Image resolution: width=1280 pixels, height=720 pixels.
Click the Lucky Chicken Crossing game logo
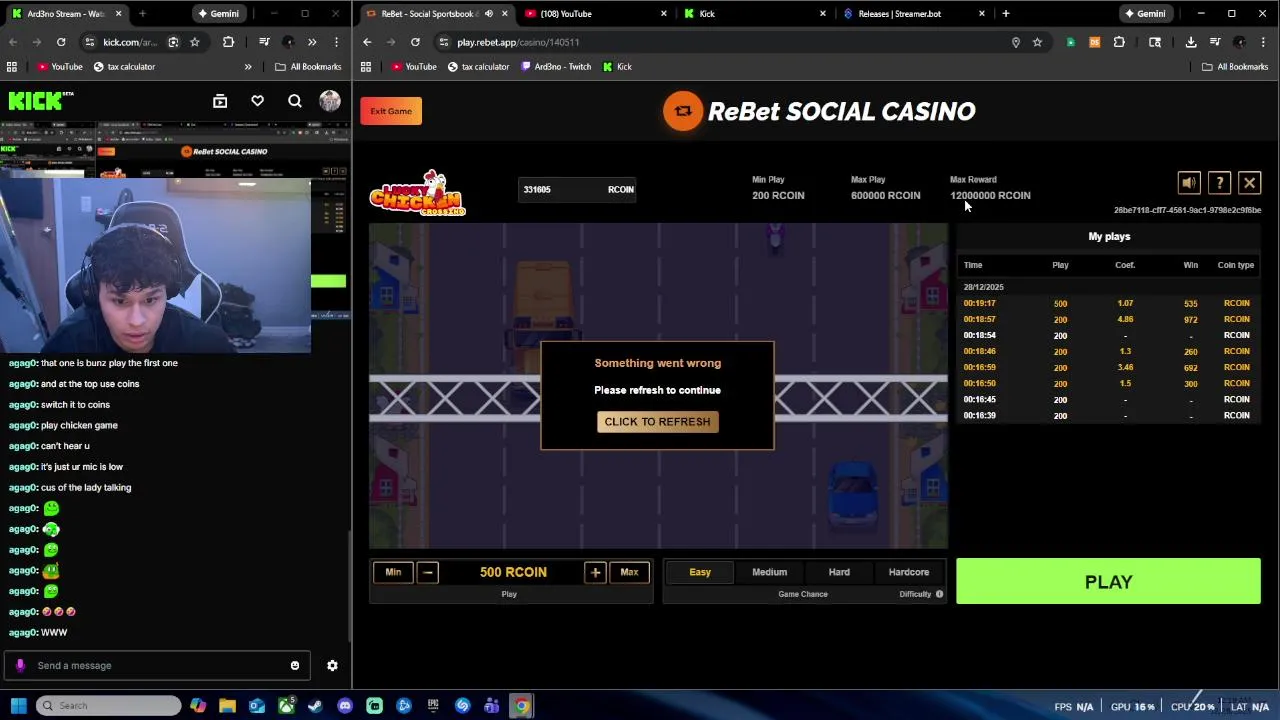[x=418, y=193]
